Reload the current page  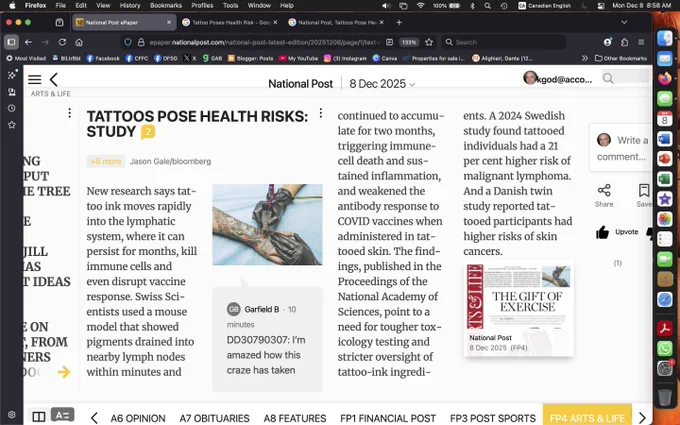tap(62, 42)
